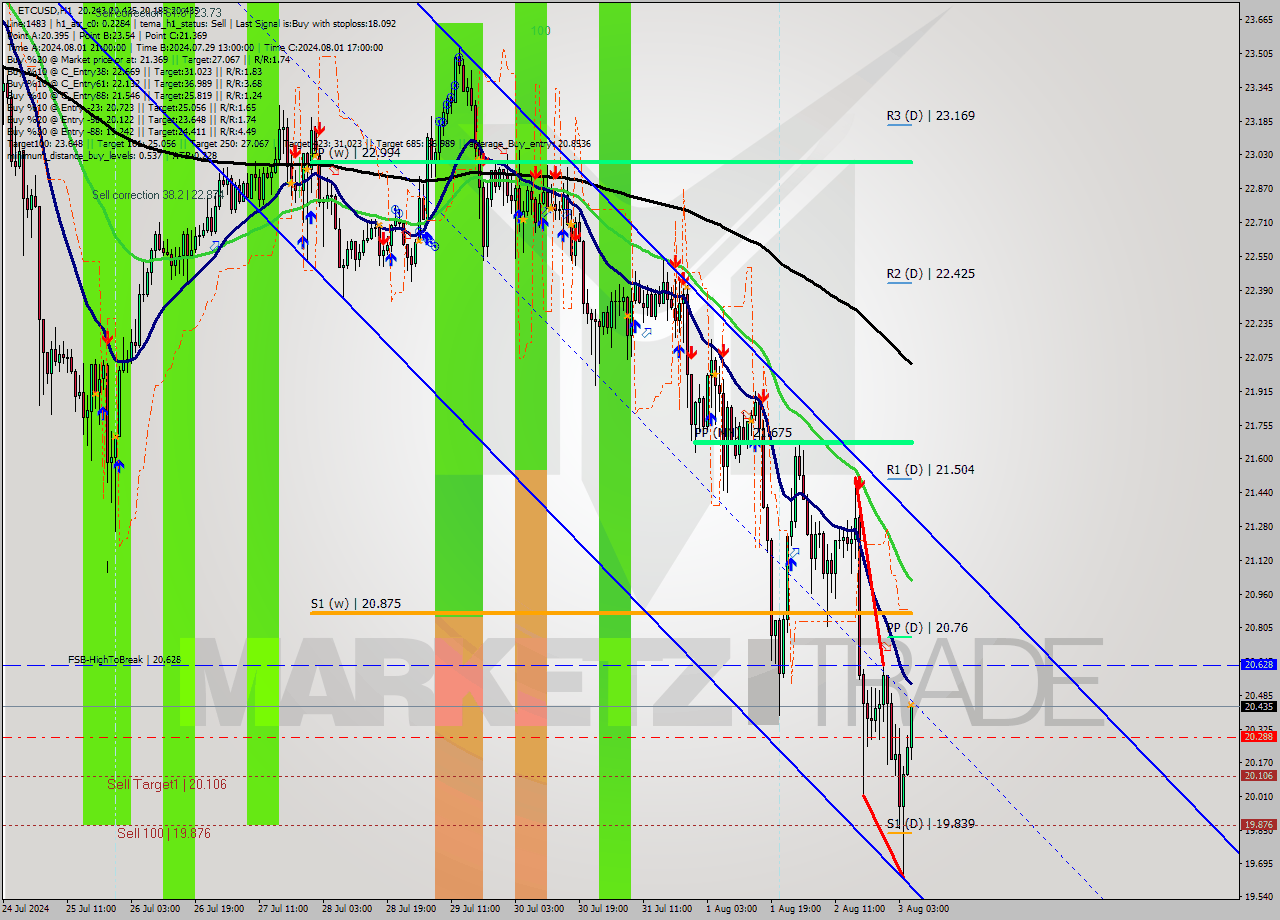Click the 2 Aug 11:00 time label

858,909
